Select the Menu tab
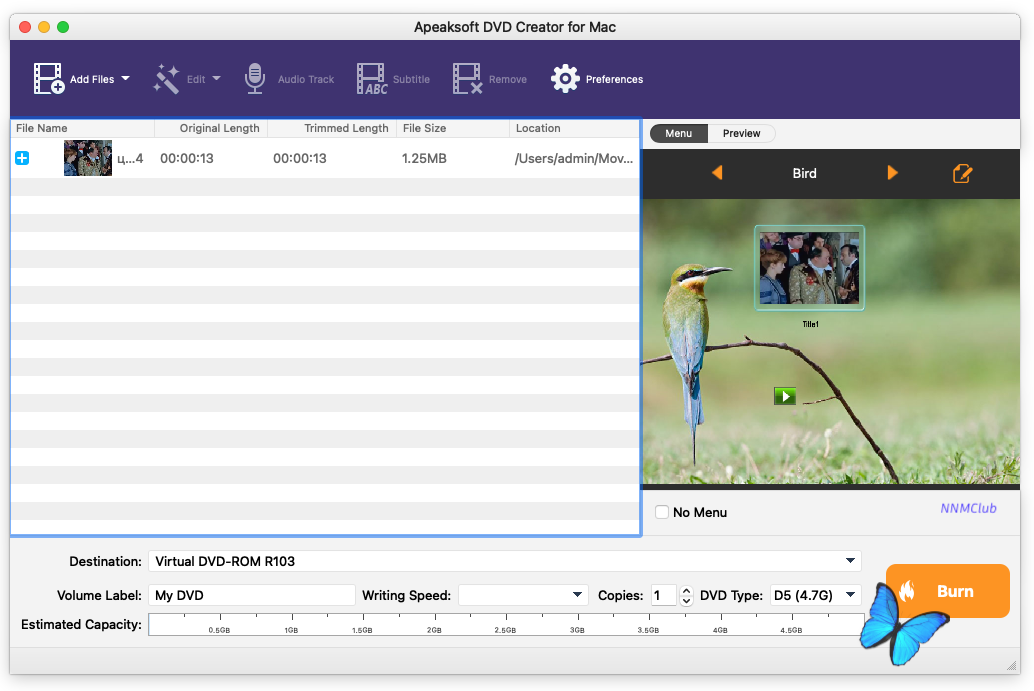The height and width of the screenshot is (691, 1034). click(x=678, y=133)
